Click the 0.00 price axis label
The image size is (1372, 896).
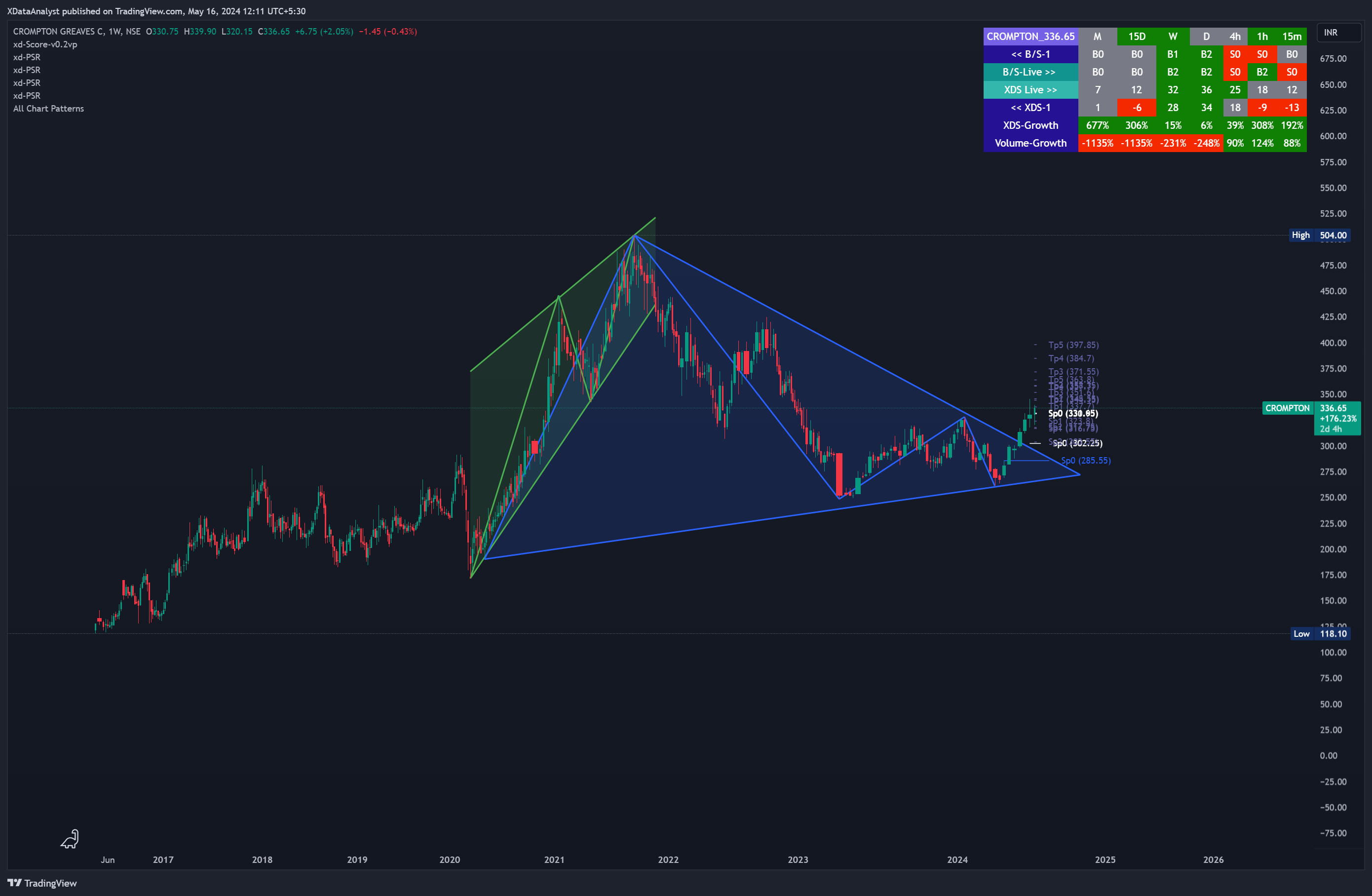click(1328, 755)
